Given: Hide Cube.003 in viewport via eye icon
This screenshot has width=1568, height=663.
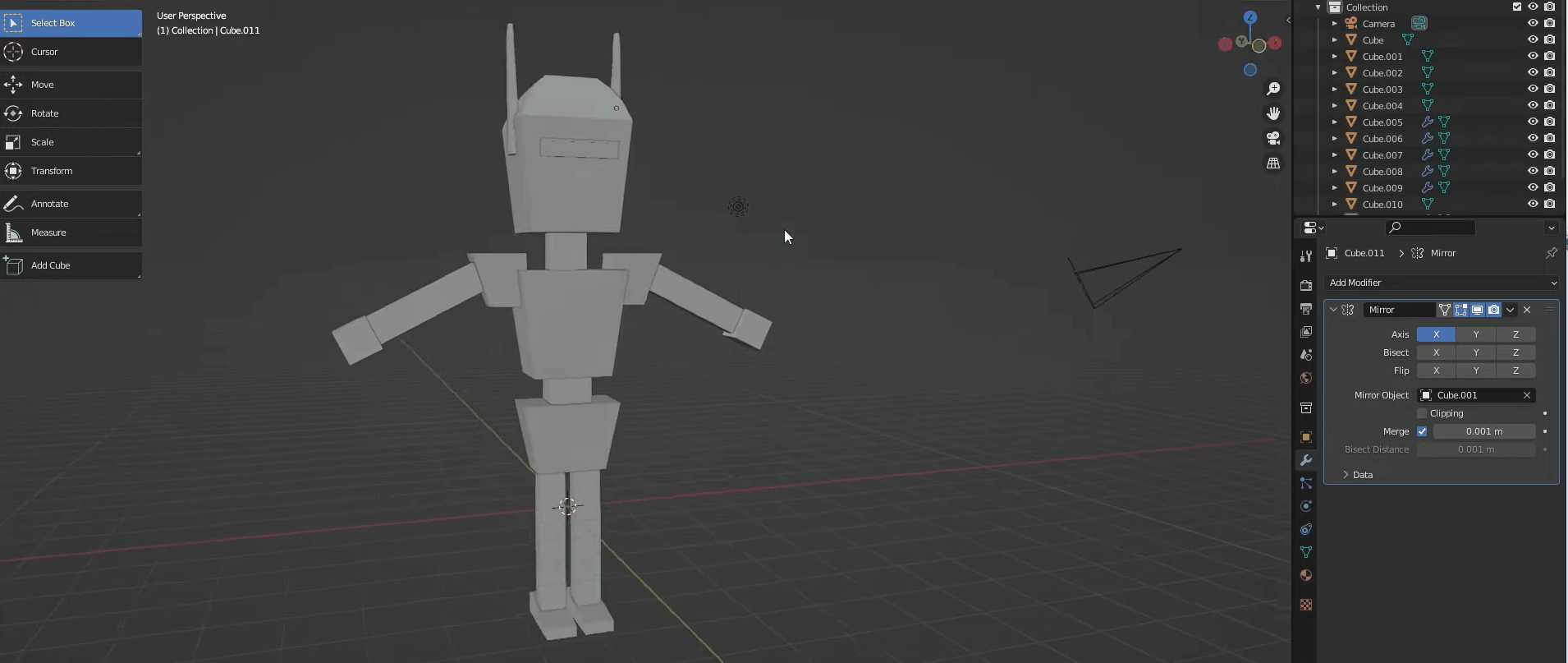Looking at the screenshot, I should point(1533,89).
